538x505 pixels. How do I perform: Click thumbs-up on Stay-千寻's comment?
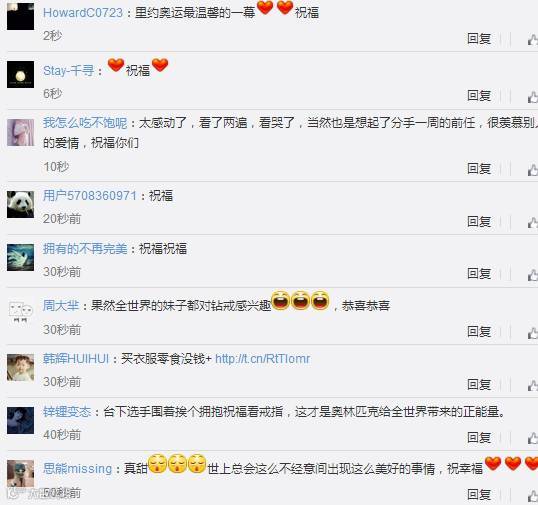pyautogui.click(x=533, y=96)
